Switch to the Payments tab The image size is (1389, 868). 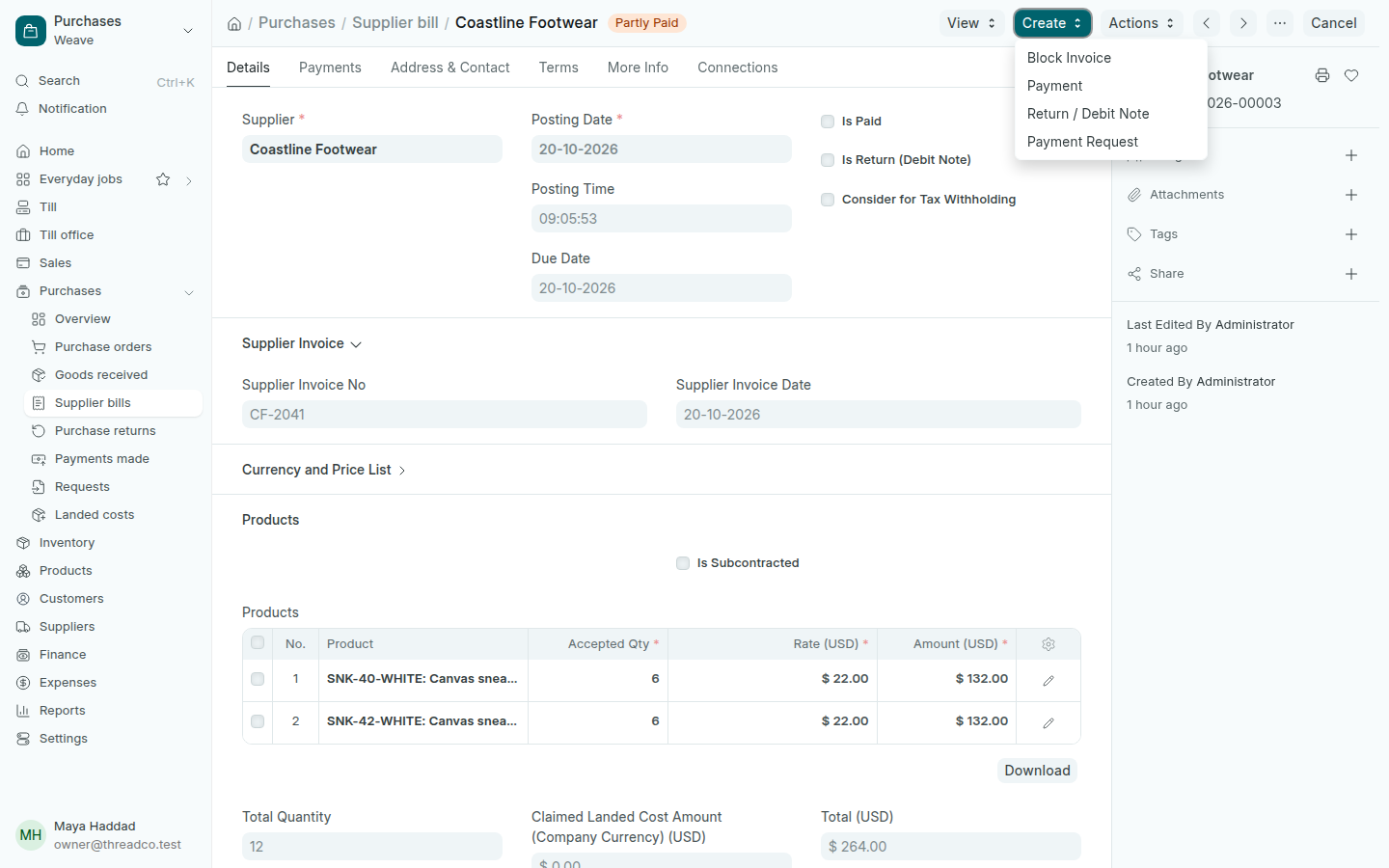point(330,68)
